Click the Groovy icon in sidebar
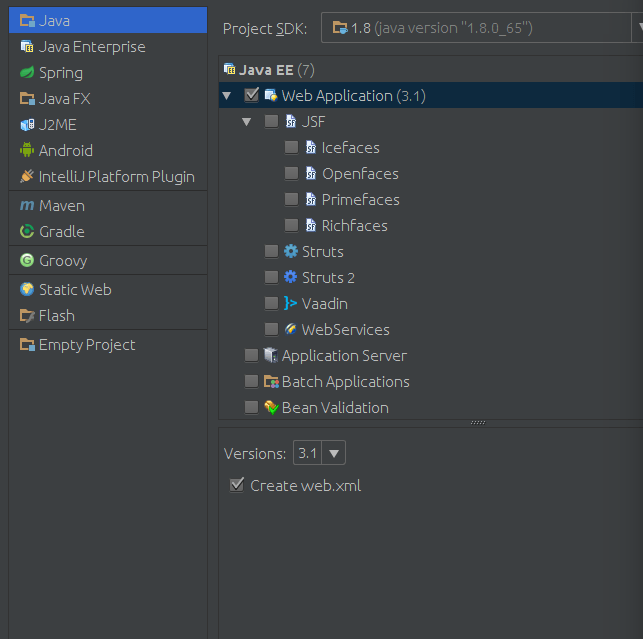 [x=27, y=261]
